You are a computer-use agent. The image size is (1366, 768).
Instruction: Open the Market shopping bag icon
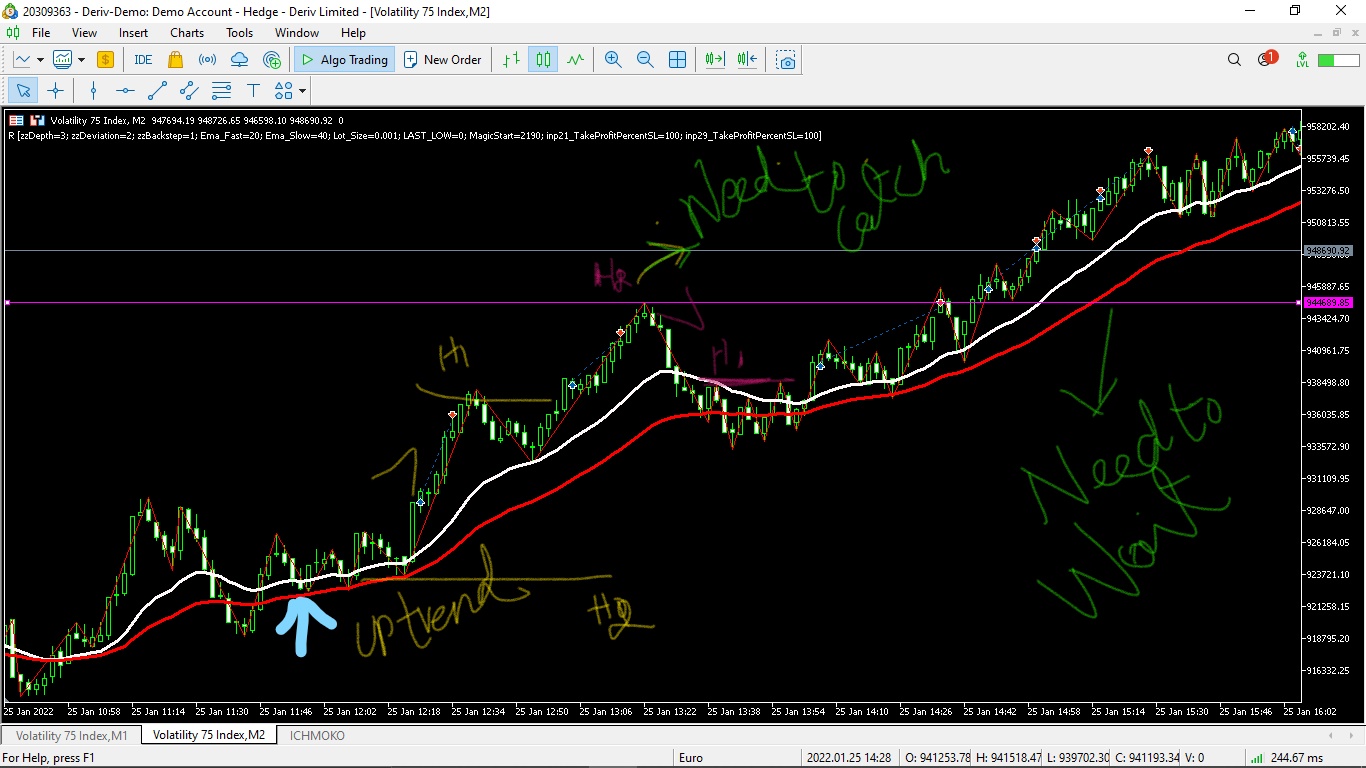[176, 60]
